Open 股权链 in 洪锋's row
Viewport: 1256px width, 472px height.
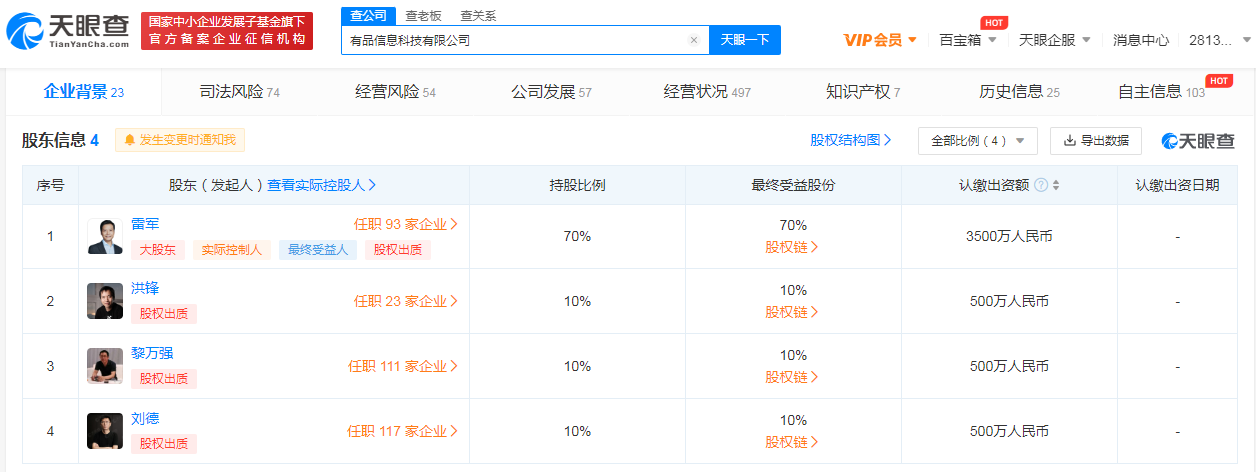[792, 312]
